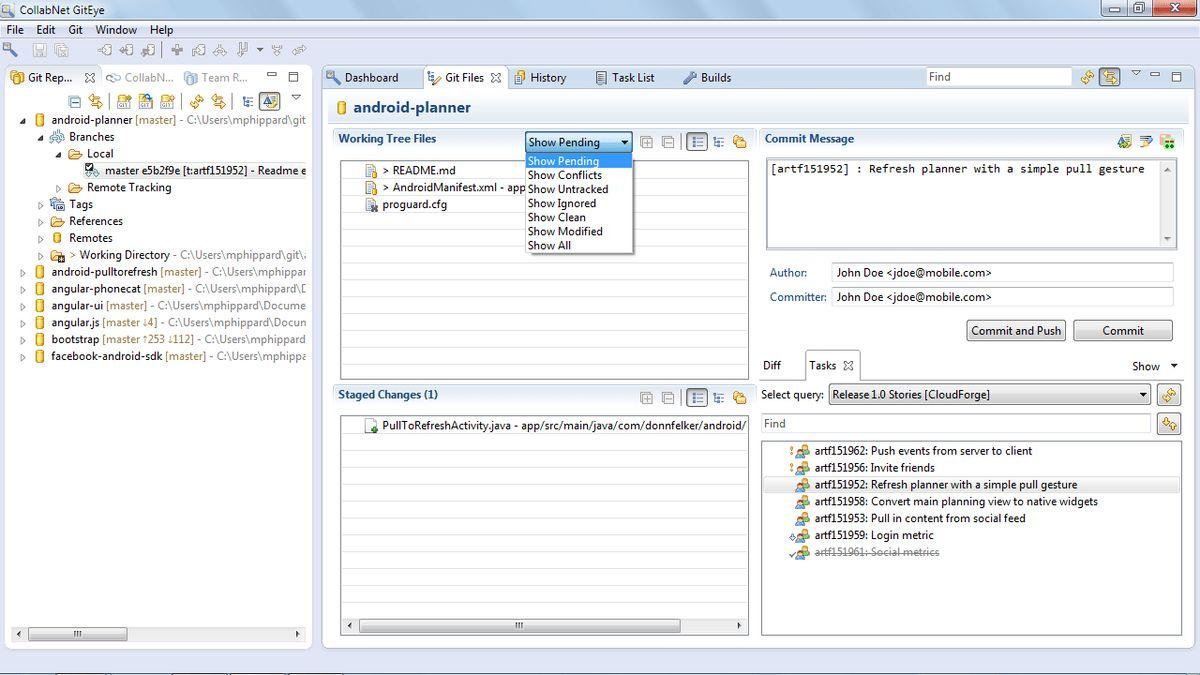This screenshot has width=1200, height=675.
Task: Expand the Tags node
Action: click(41, 205)
